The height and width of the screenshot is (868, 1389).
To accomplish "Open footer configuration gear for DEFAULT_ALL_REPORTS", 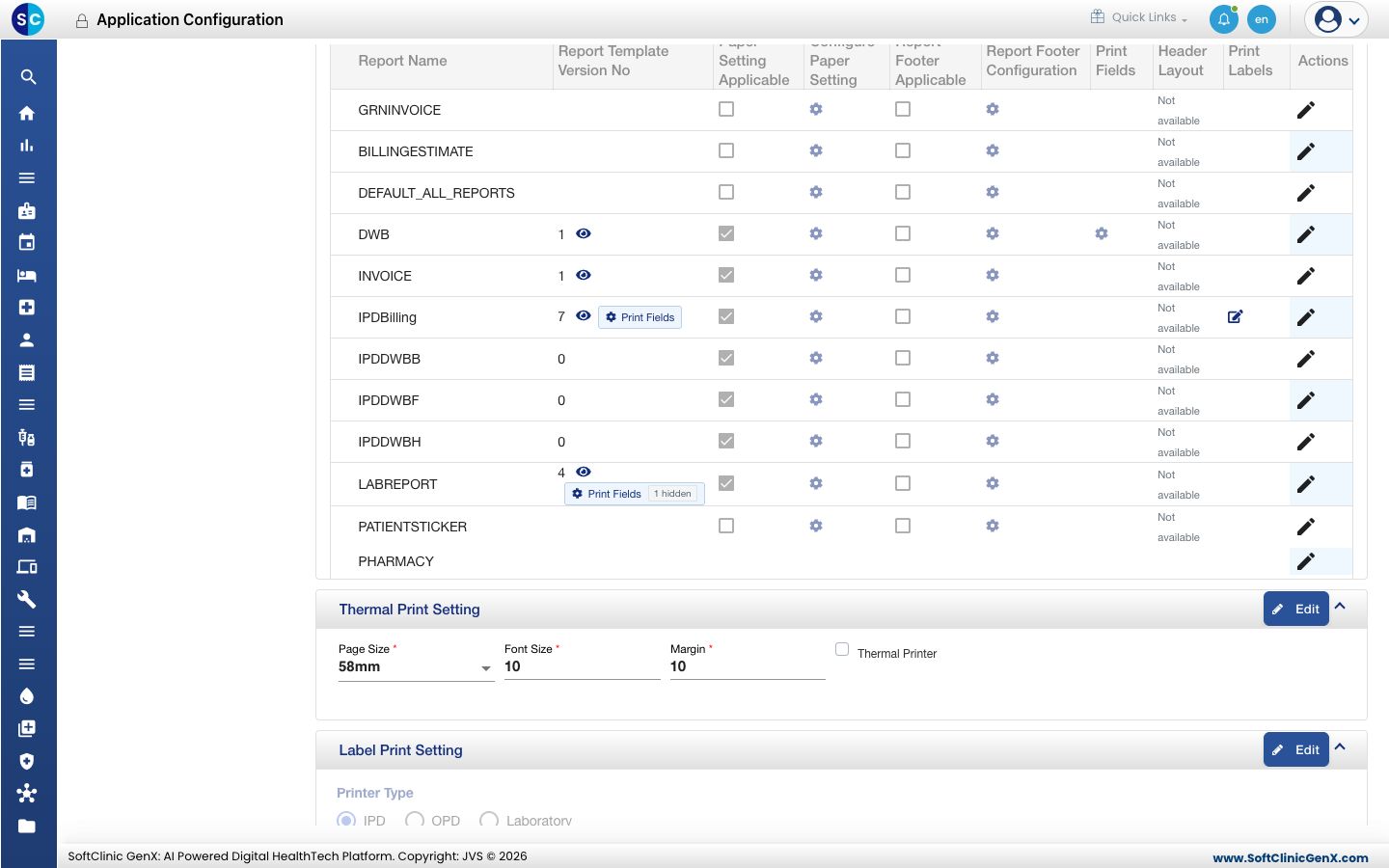I will tap(993, 192).
